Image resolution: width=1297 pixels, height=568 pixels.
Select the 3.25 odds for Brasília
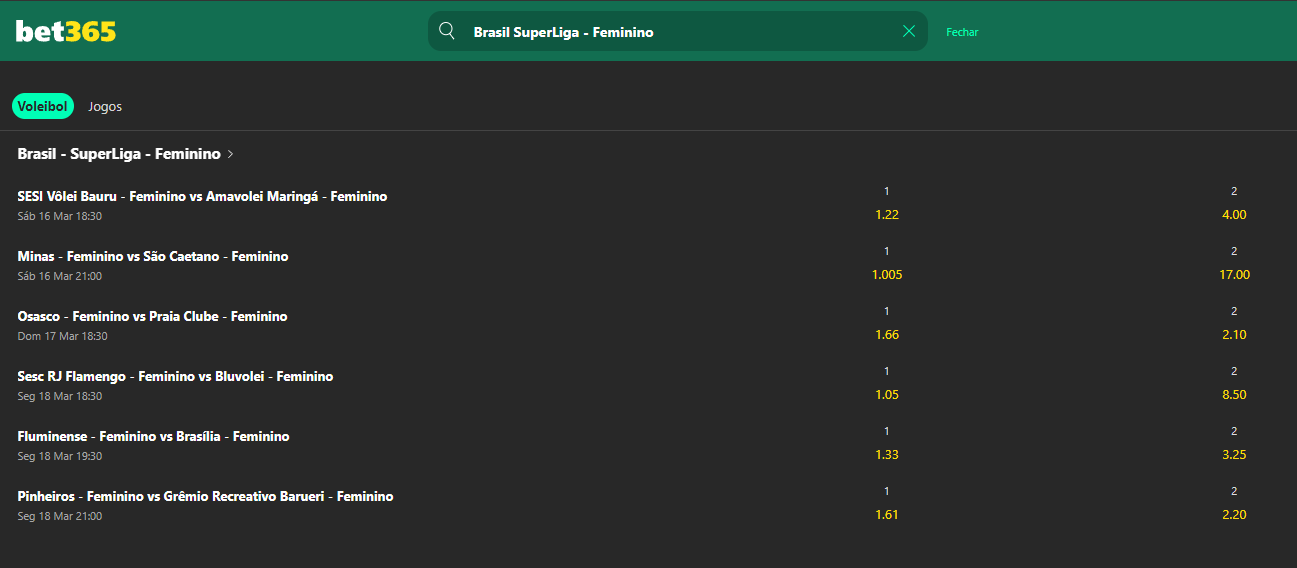click(x=1234, y=454)
